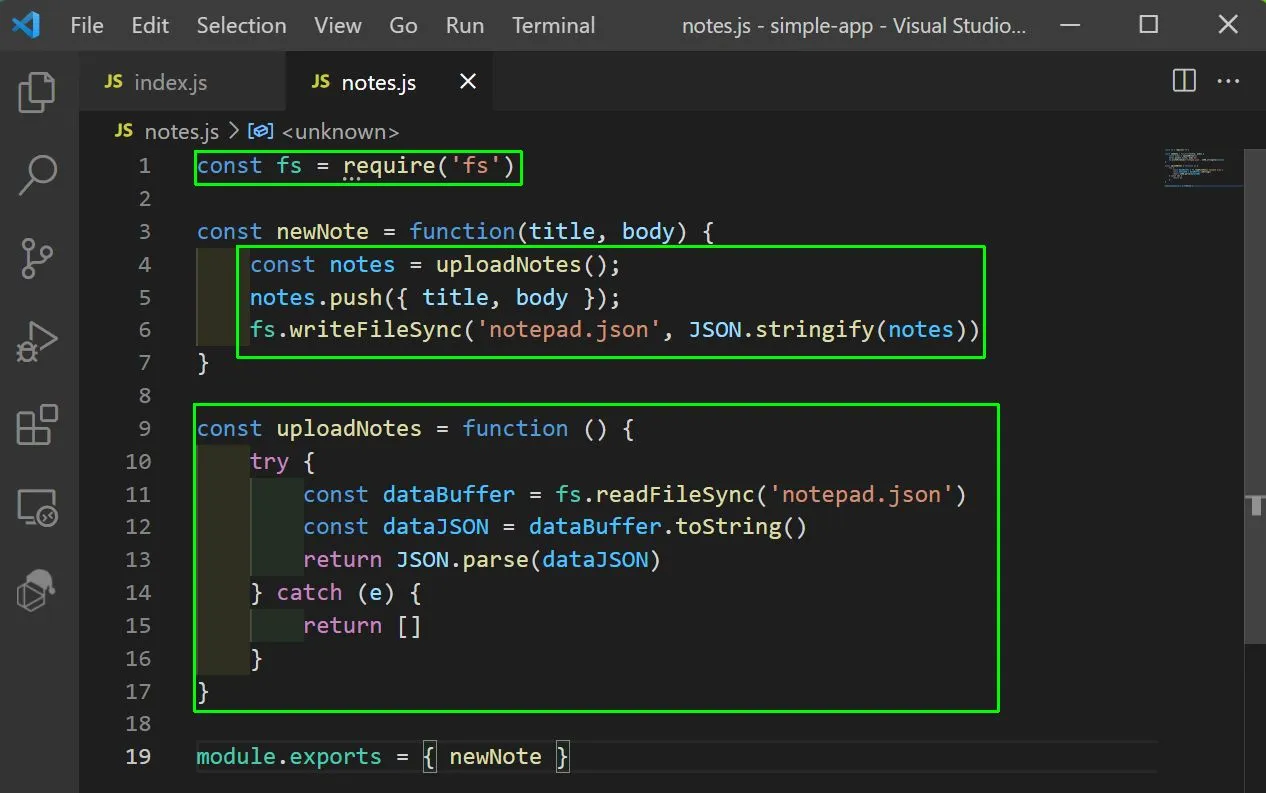
Task: Click dataBuffer variable declaration on line 11
Action: coord(449,494)
